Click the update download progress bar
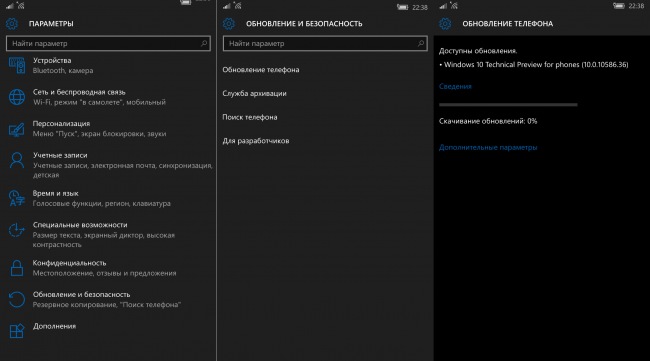650x361 pixels. point(508,105)
